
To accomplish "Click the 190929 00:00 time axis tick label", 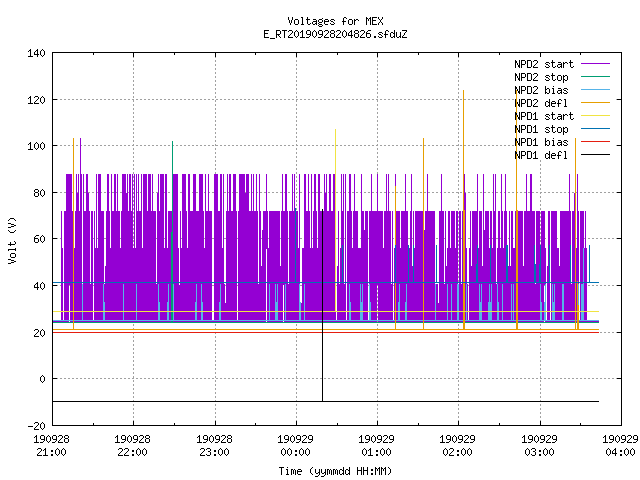I will pos(295,446).
